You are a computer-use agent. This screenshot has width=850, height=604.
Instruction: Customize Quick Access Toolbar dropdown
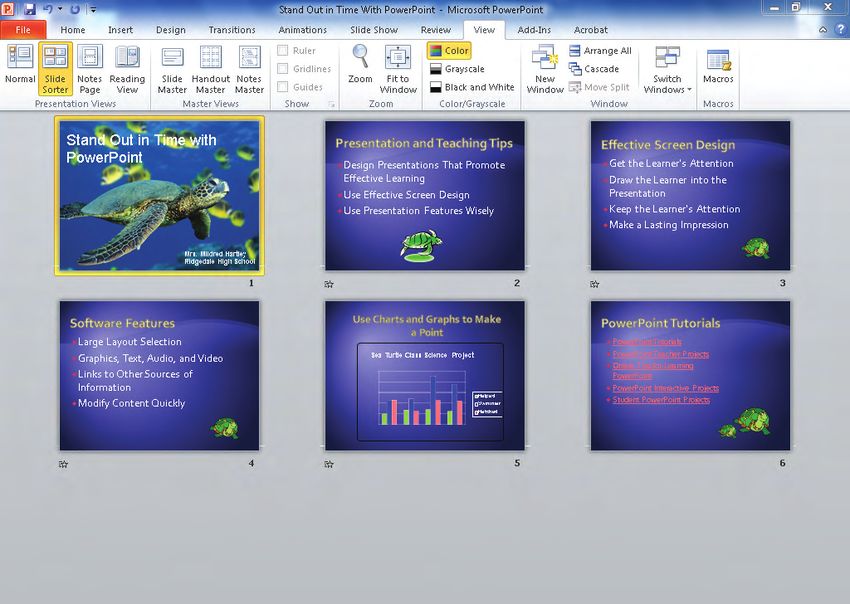coord(93,9)
